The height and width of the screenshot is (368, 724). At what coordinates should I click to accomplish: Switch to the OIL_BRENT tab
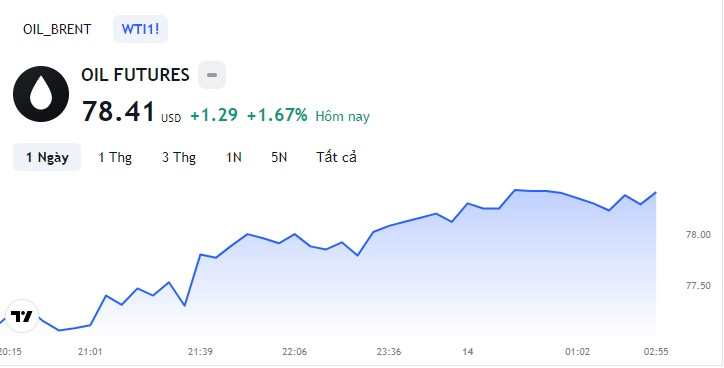tap(57, 29)
